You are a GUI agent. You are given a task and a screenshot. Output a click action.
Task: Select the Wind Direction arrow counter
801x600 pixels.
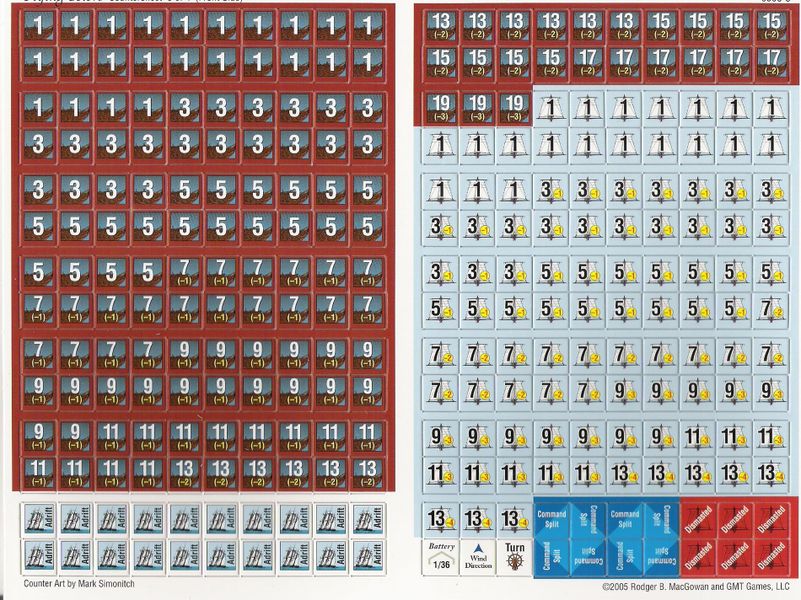[477, 556]
